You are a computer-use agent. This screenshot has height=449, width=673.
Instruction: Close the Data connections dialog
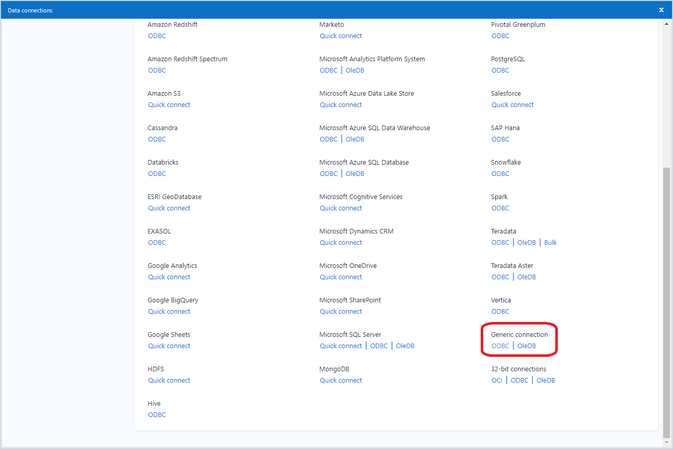[x=661, y=10]
